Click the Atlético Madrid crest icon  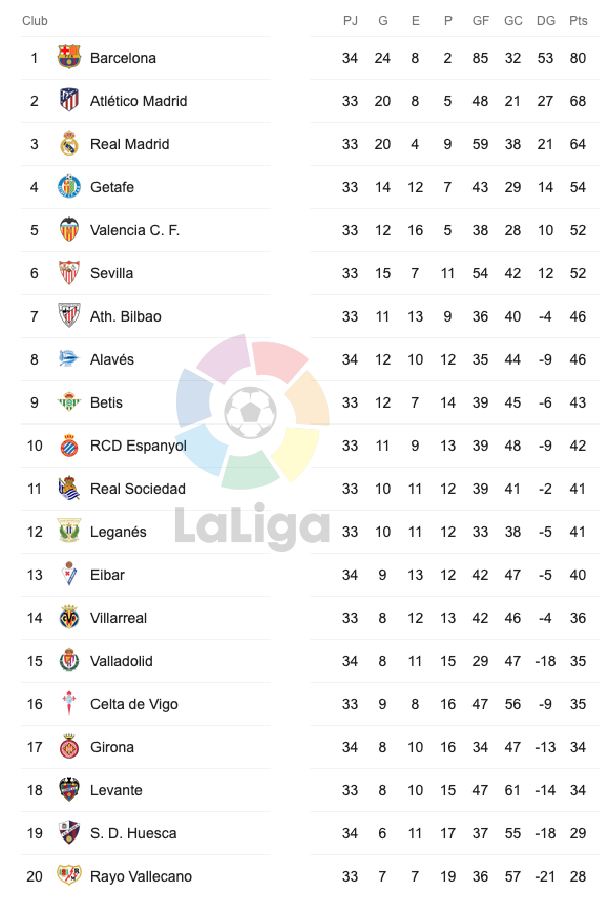tap(69, 100)
